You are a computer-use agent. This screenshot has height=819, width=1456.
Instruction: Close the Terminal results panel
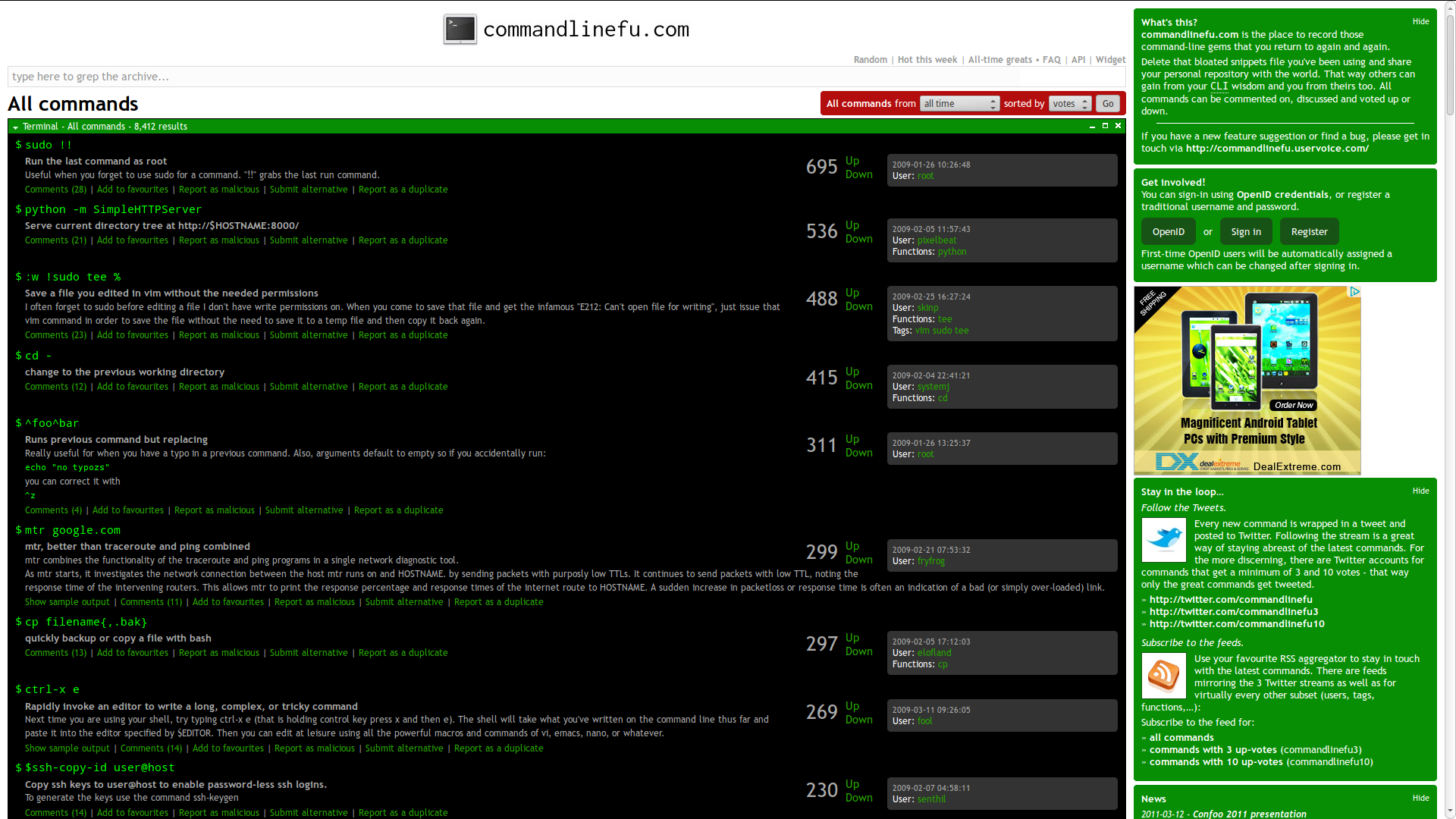[1118, 126]
